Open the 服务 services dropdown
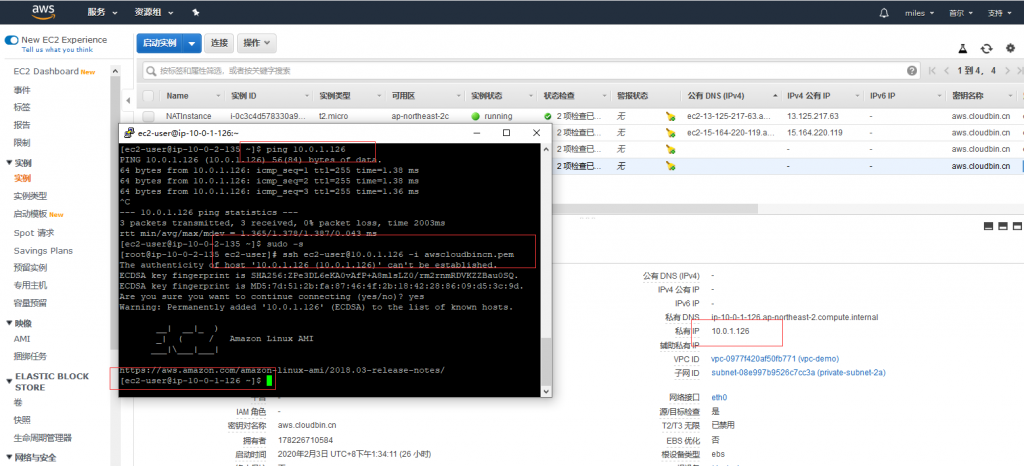 (x=103, y=12)
